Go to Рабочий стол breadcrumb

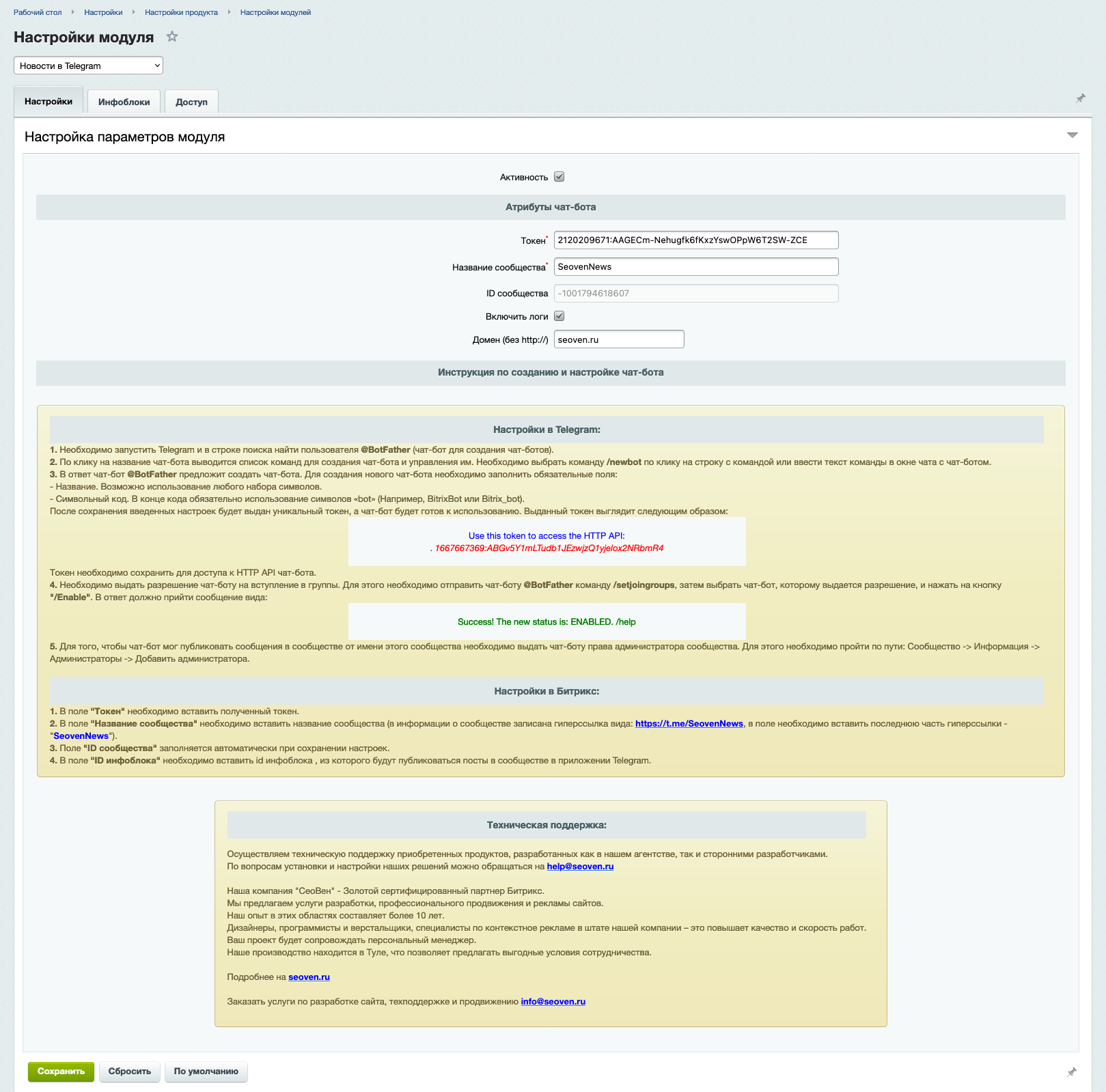coord(38,12)
